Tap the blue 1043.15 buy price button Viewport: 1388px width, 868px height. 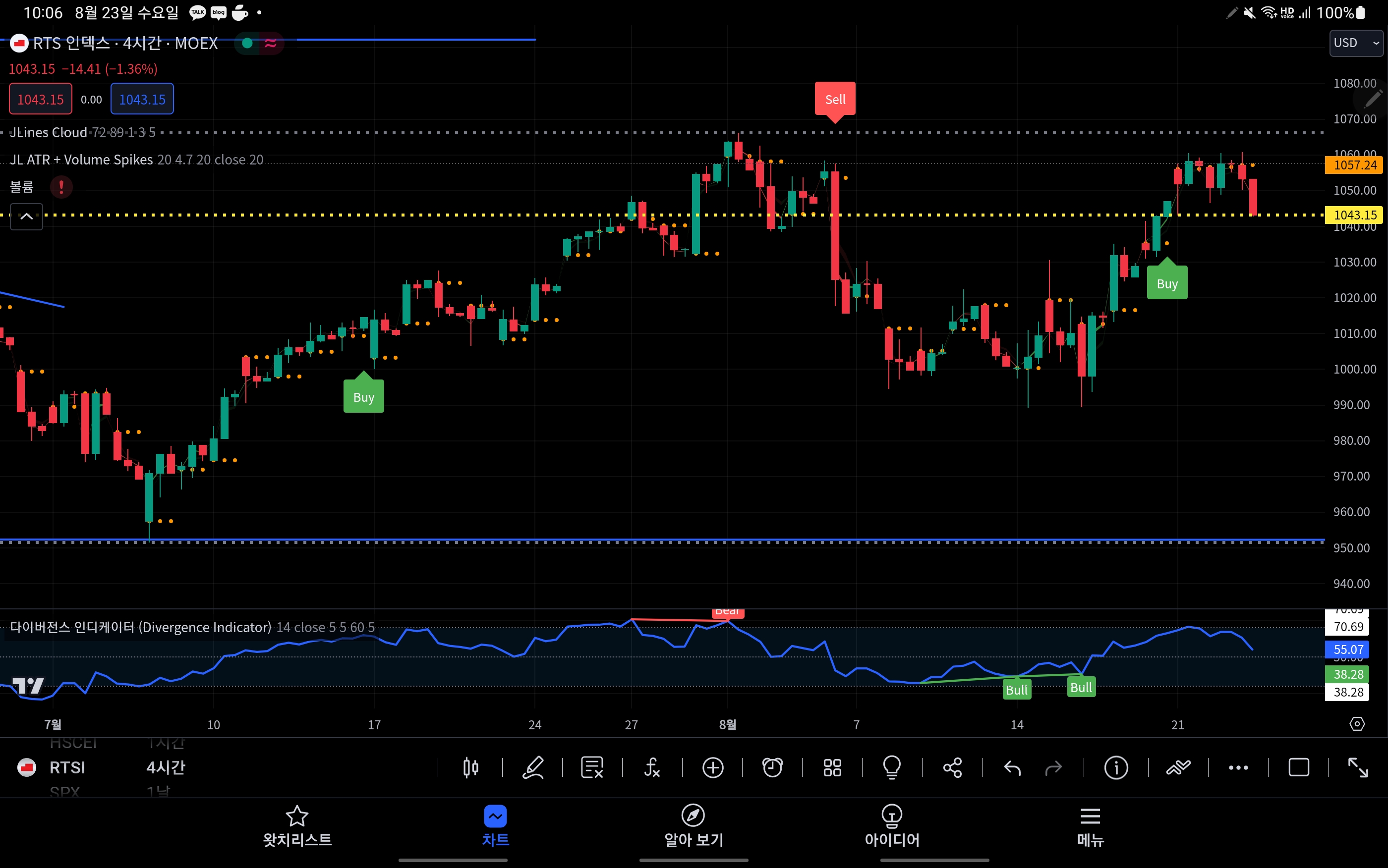(142, 99)
